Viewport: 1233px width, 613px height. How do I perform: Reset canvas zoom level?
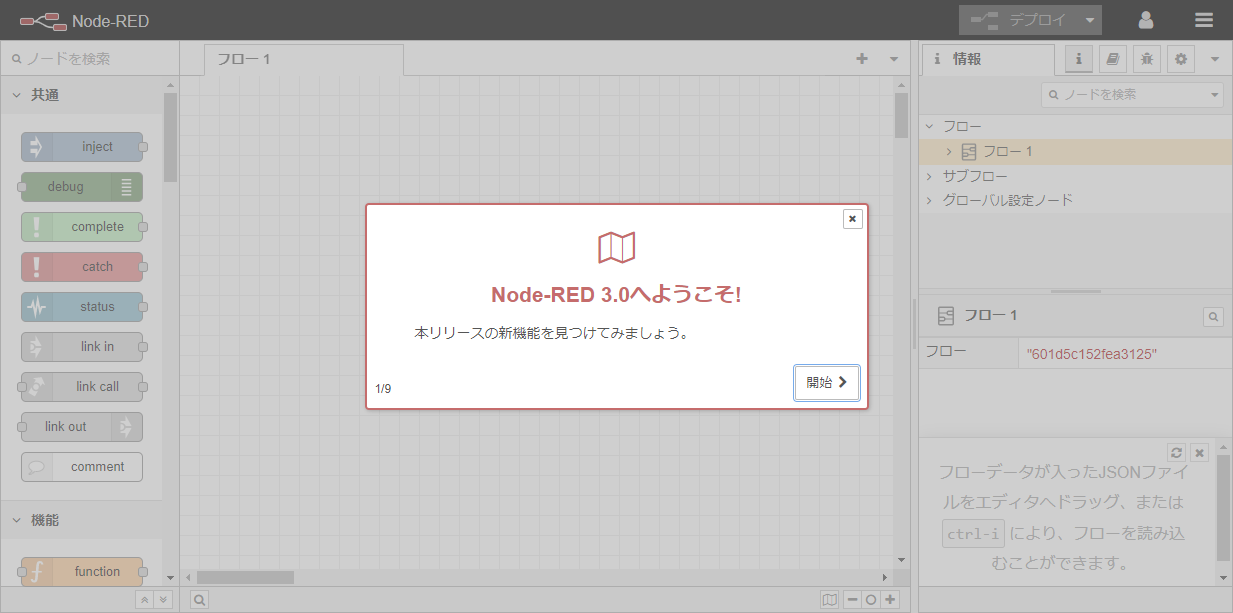point(871,600)
